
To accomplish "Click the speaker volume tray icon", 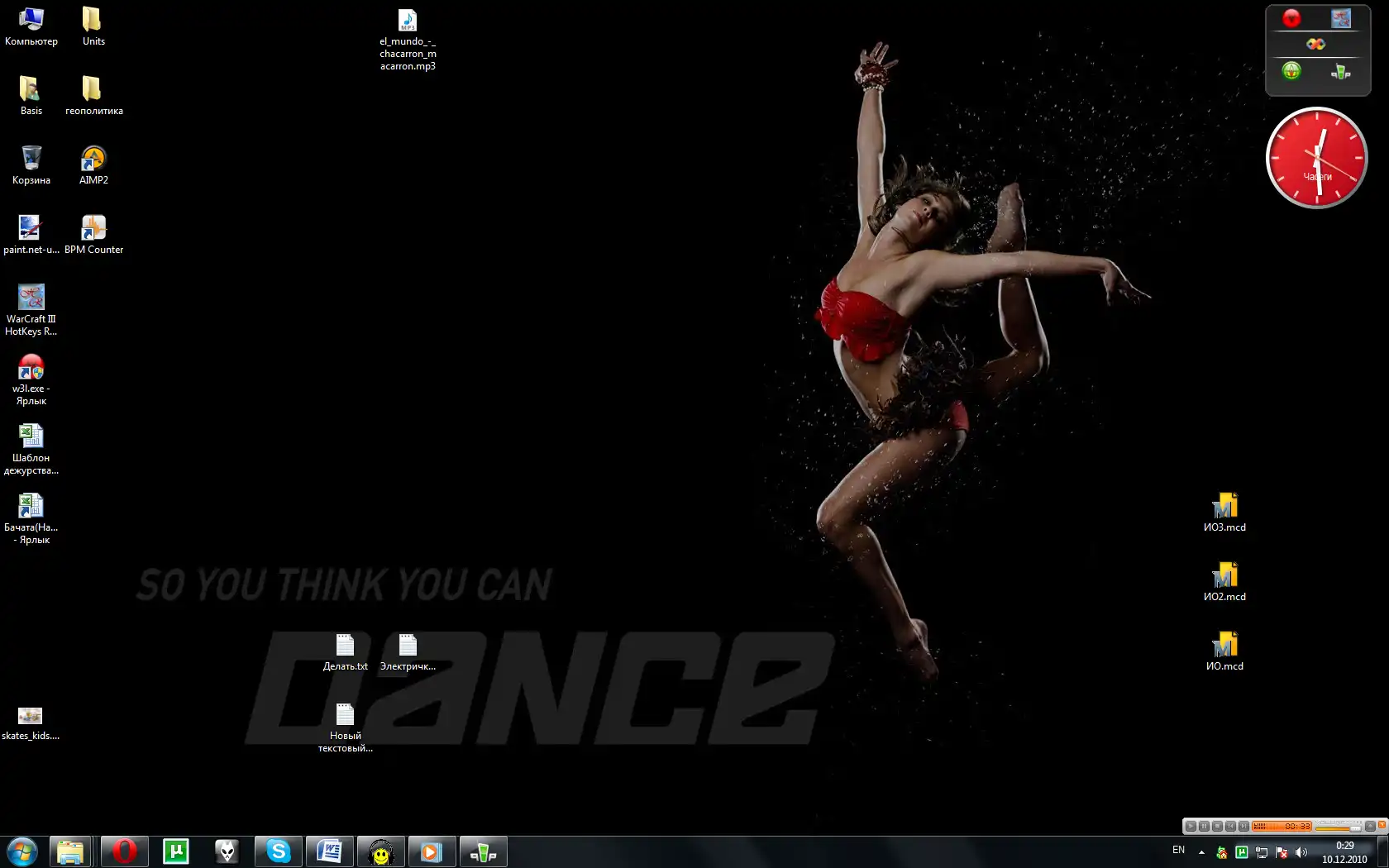I will [x=1301, y=852].
